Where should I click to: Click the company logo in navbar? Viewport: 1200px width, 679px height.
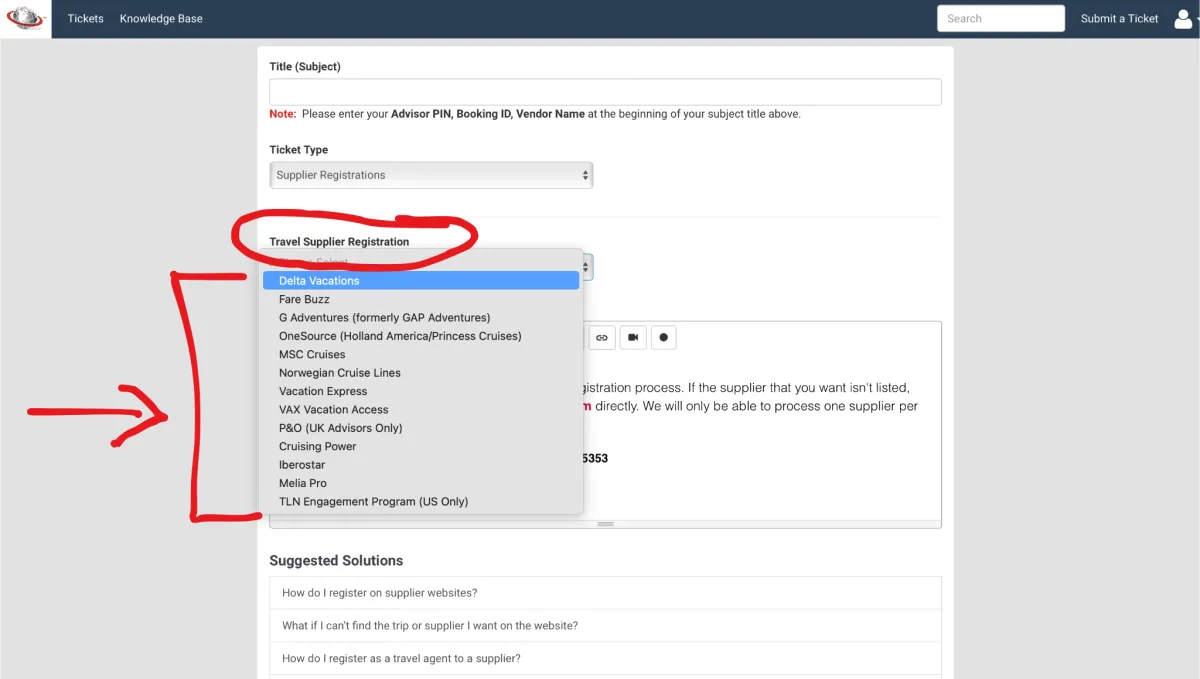pos(25,19)
